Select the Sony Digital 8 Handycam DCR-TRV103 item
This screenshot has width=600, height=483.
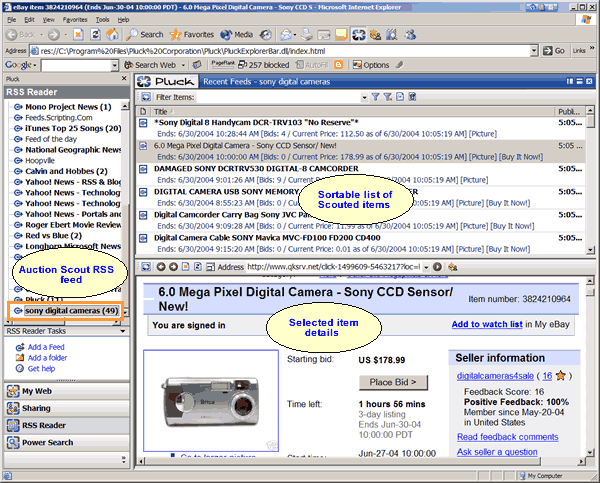click(x=360, y=128)
